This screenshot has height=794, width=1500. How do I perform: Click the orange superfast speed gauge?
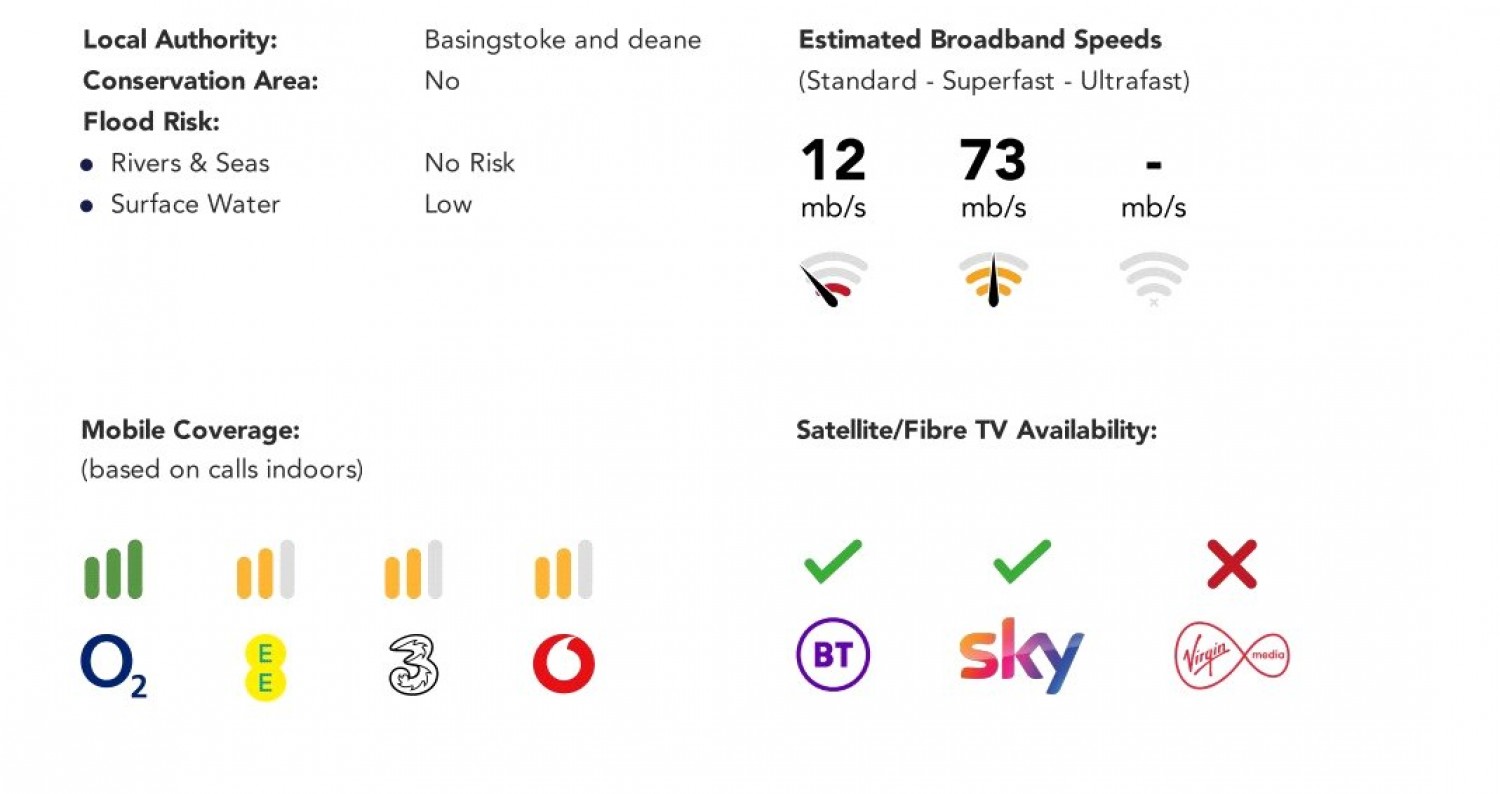pyautogui.click(x=993, y=280)
